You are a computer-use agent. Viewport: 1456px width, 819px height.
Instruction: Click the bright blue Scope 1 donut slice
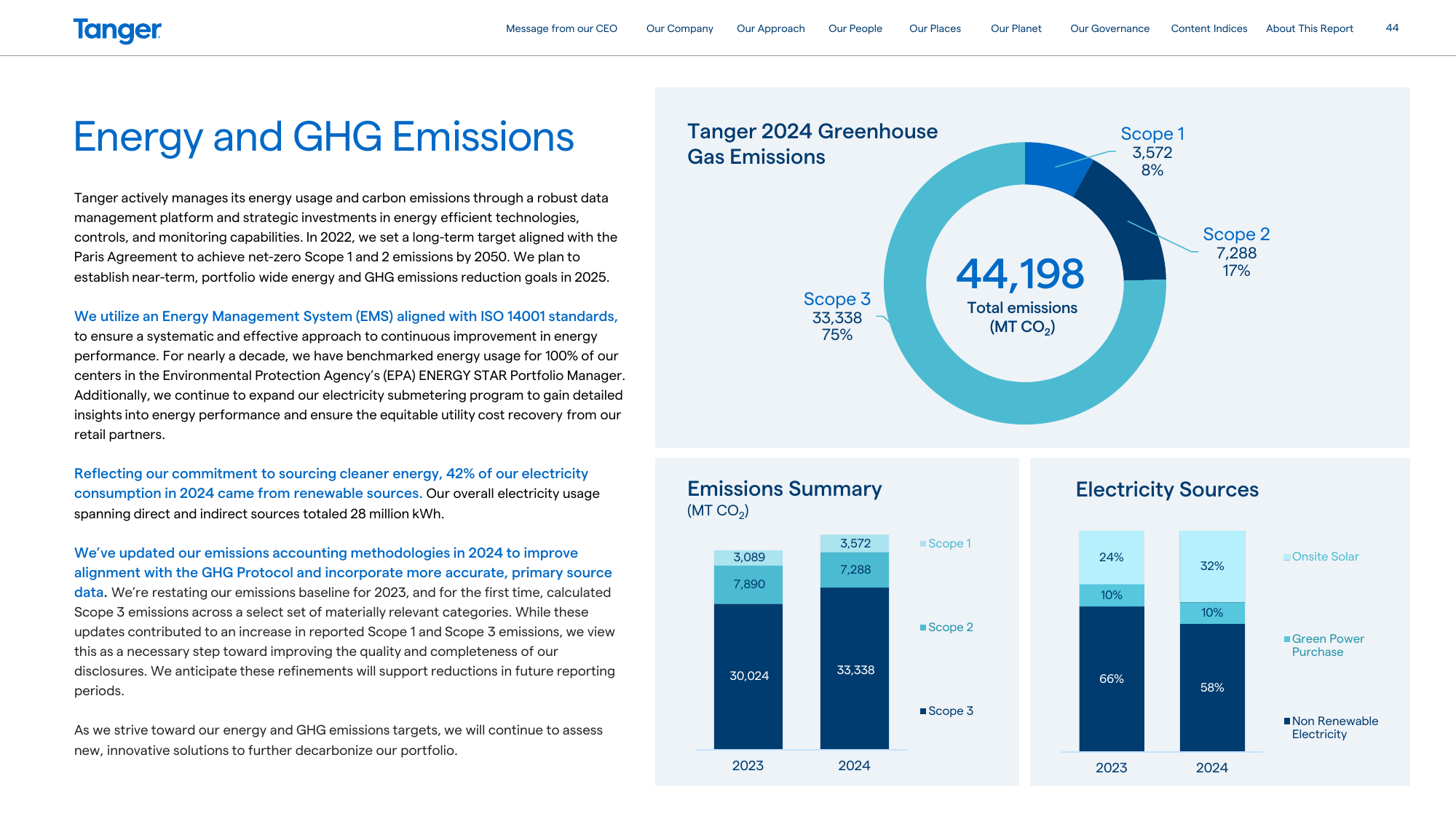coord(1053,166)
